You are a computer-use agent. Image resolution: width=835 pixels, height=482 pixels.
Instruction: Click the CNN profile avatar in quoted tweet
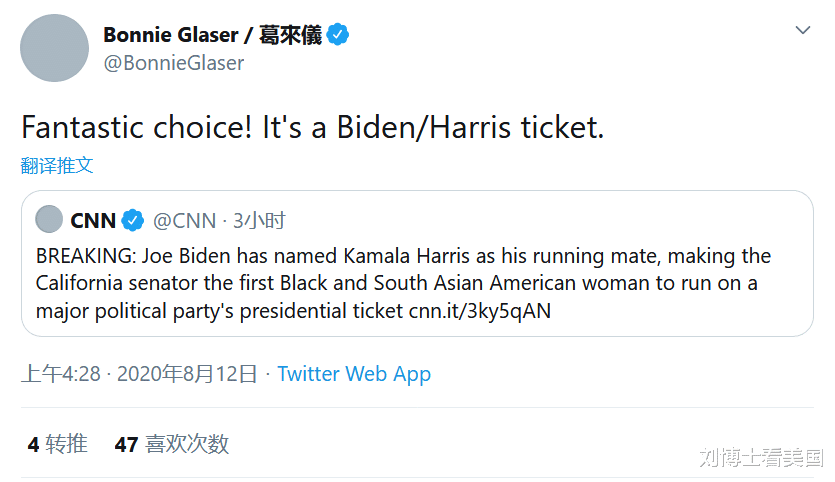tap(49, 220)
